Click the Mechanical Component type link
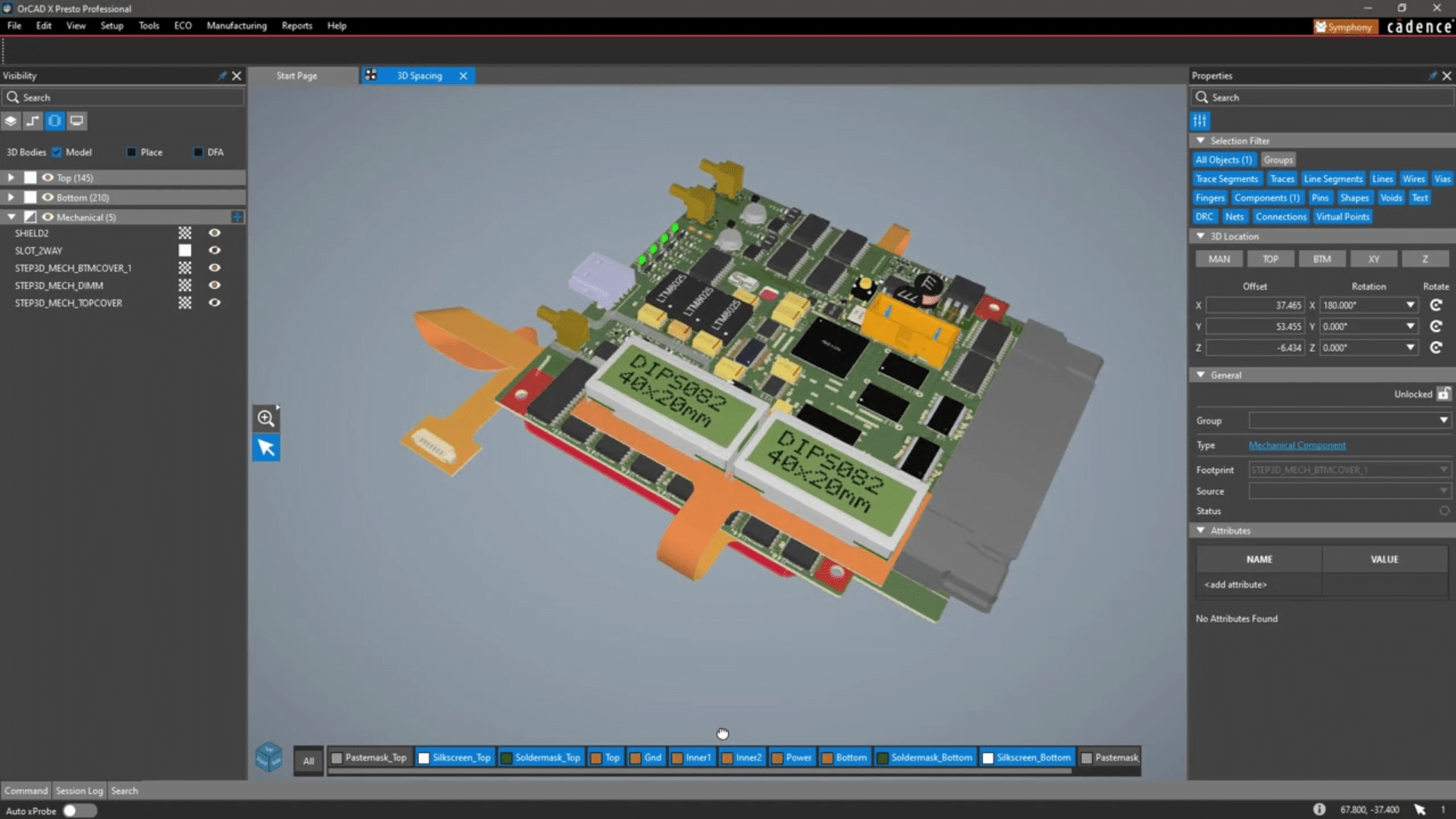 (x=1297, y=445)
